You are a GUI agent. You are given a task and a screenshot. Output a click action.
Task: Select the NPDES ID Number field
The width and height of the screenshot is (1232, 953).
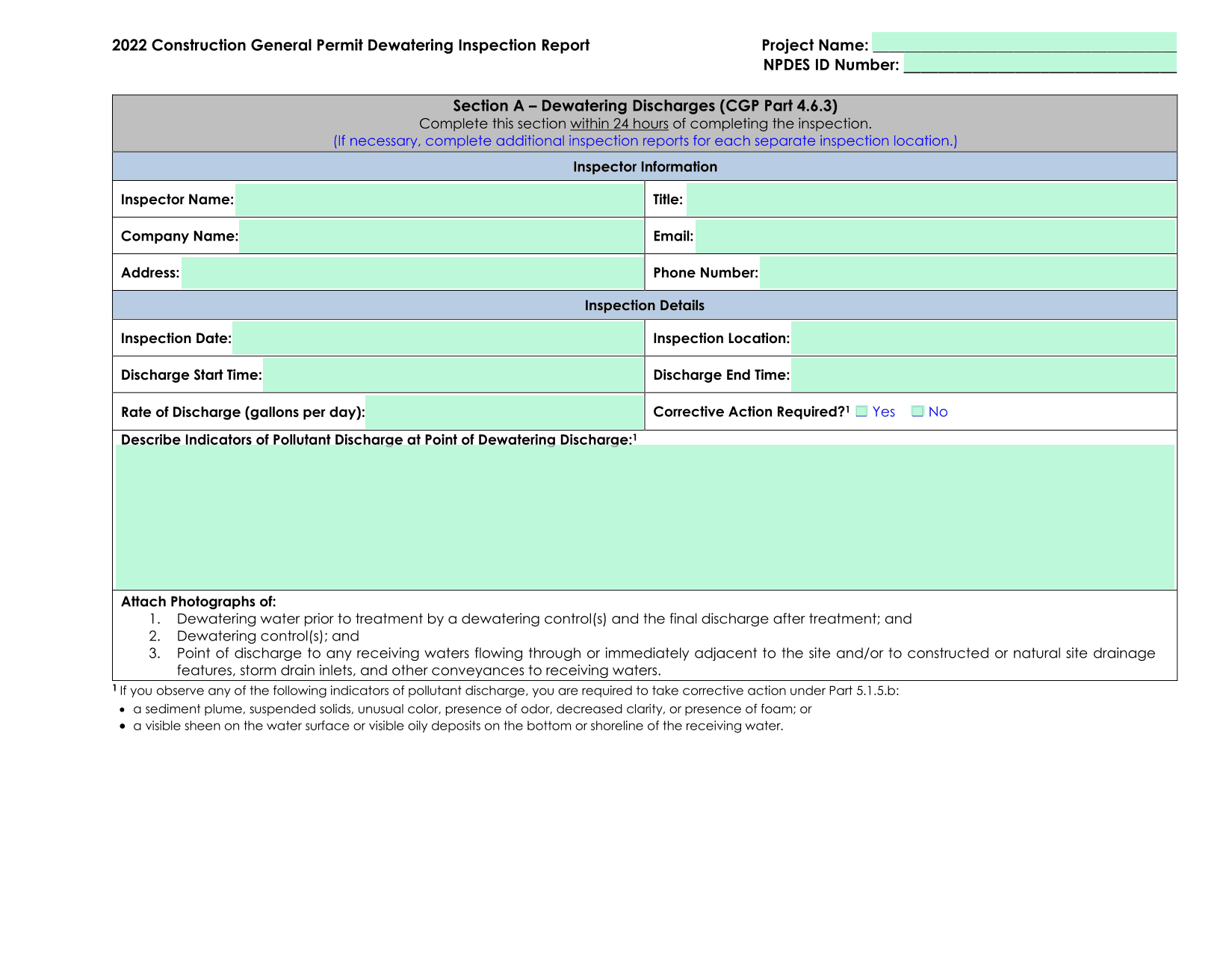click(x=1039, y=64)
